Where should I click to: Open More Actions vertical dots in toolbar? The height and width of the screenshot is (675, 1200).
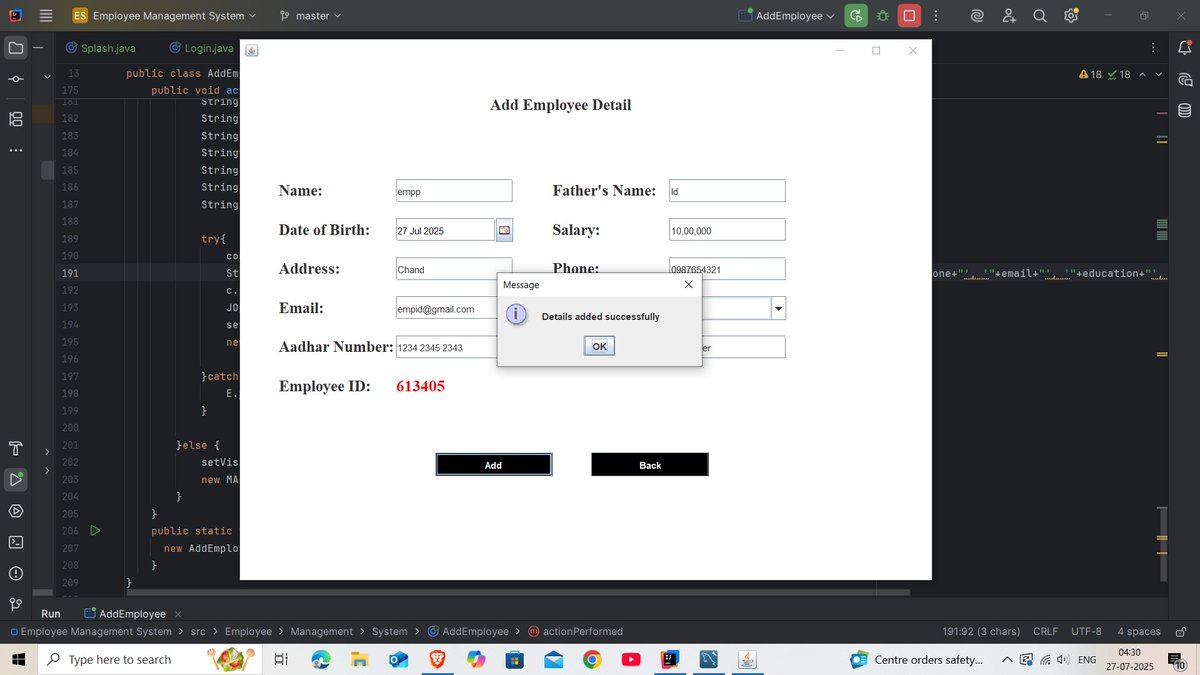point(935,16)
